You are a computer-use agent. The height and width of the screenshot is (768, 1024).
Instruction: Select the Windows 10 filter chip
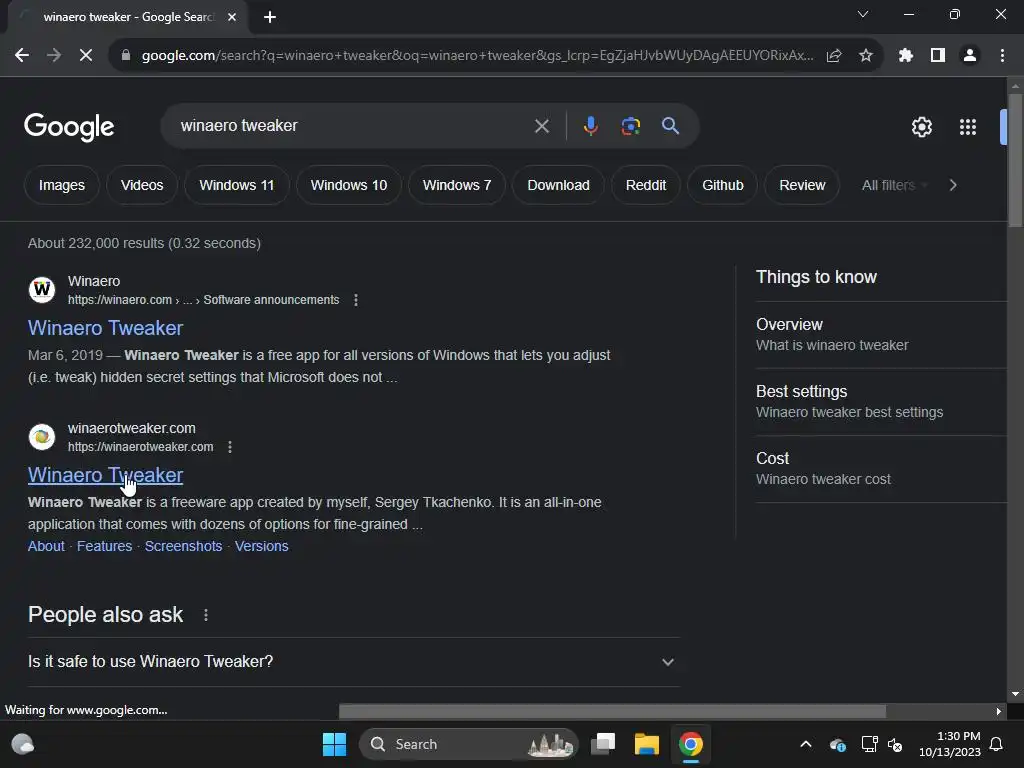(349, 185)
